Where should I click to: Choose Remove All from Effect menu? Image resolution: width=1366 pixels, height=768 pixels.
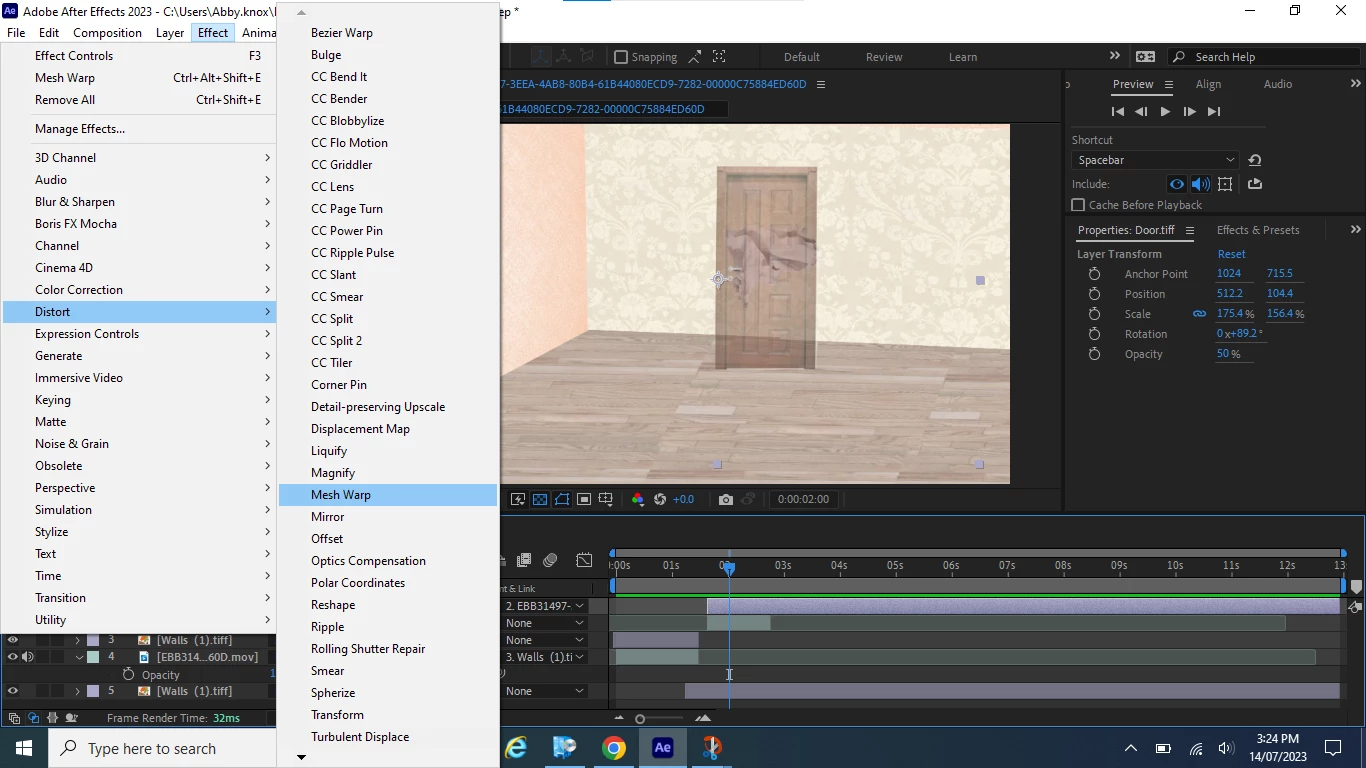(139, 100)
